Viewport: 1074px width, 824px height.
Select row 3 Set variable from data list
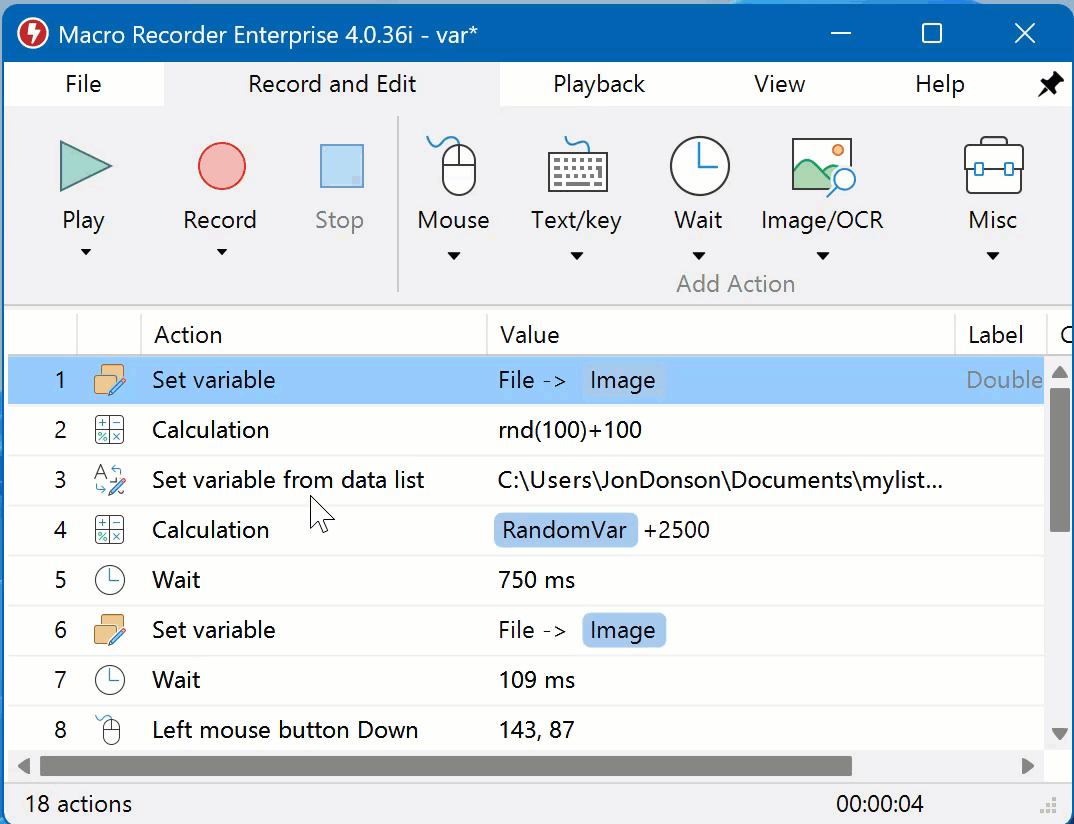pos(288,480)
